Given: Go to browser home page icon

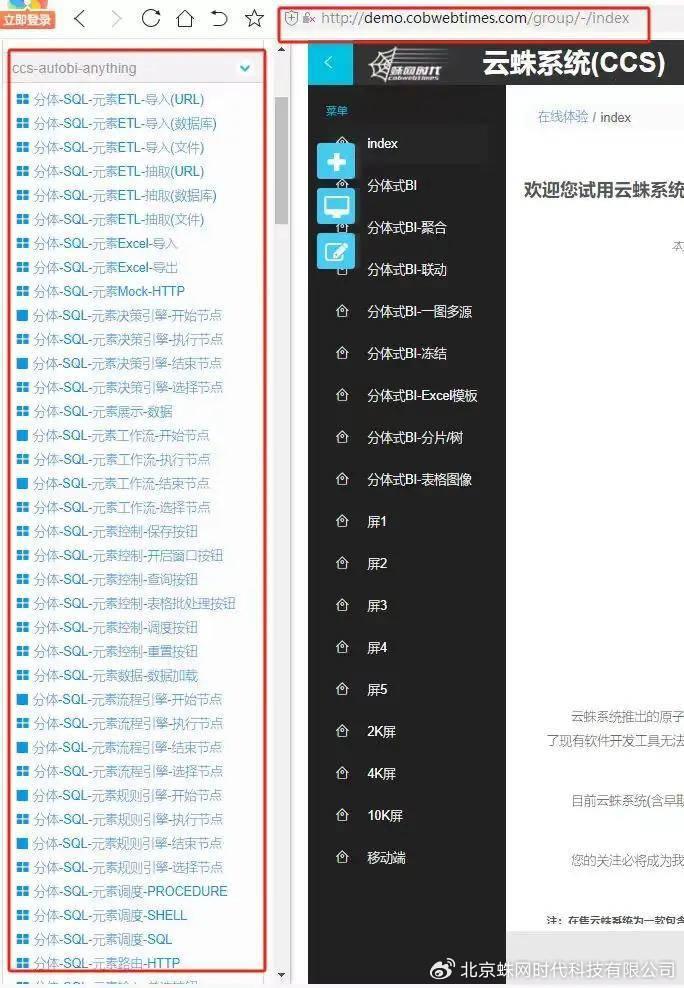Looking at the screenshot, I should [x=185, y=18].
